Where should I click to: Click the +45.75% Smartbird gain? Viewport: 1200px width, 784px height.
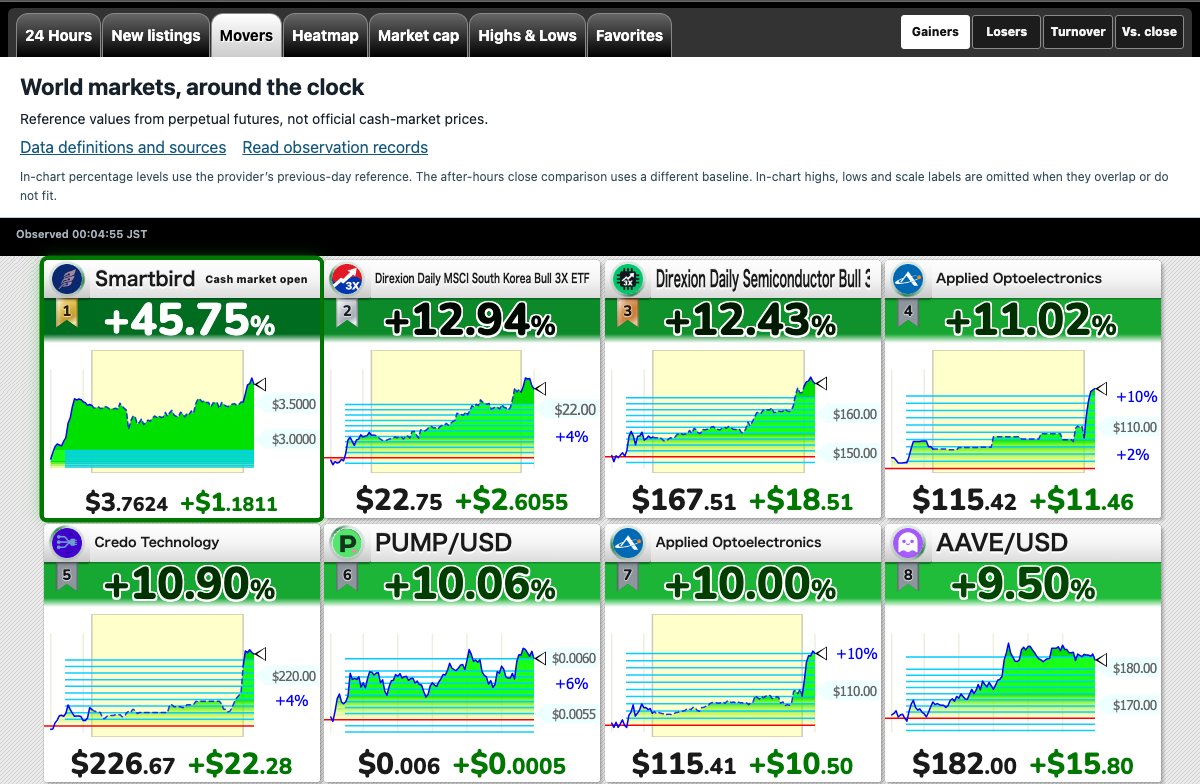point(190,320)
